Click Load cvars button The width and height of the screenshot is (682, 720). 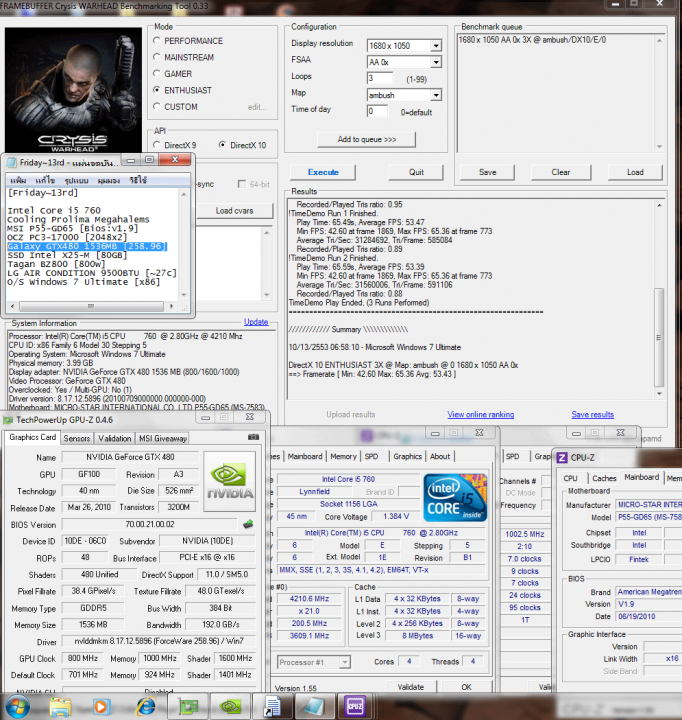pos(235,211)
